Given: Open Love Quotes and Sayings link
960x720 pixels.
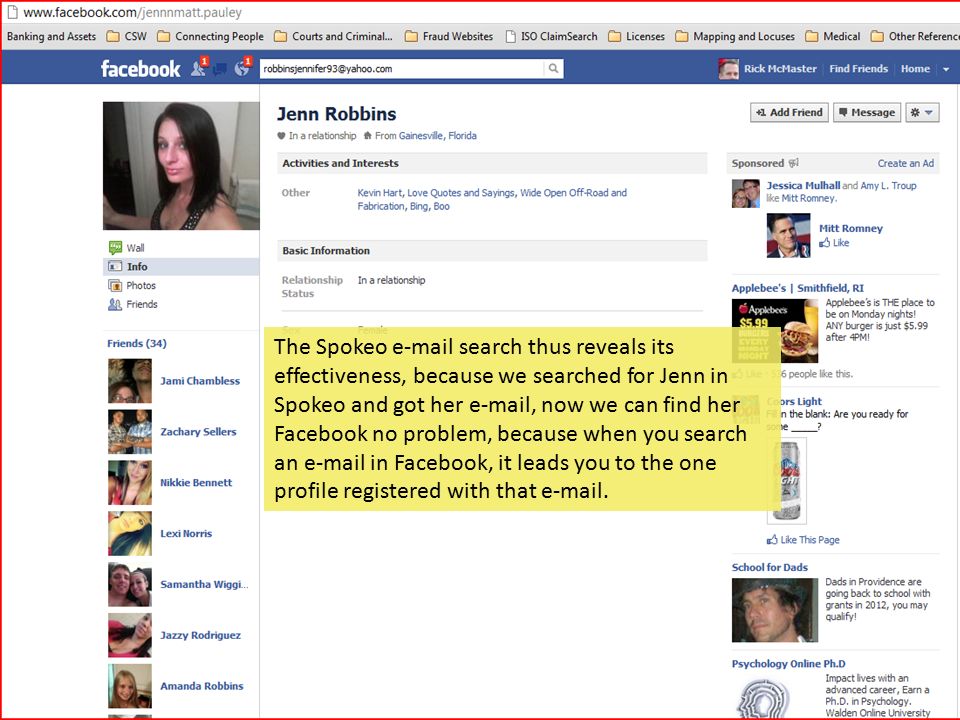Looking at the screenshot, I should (461, 193).
